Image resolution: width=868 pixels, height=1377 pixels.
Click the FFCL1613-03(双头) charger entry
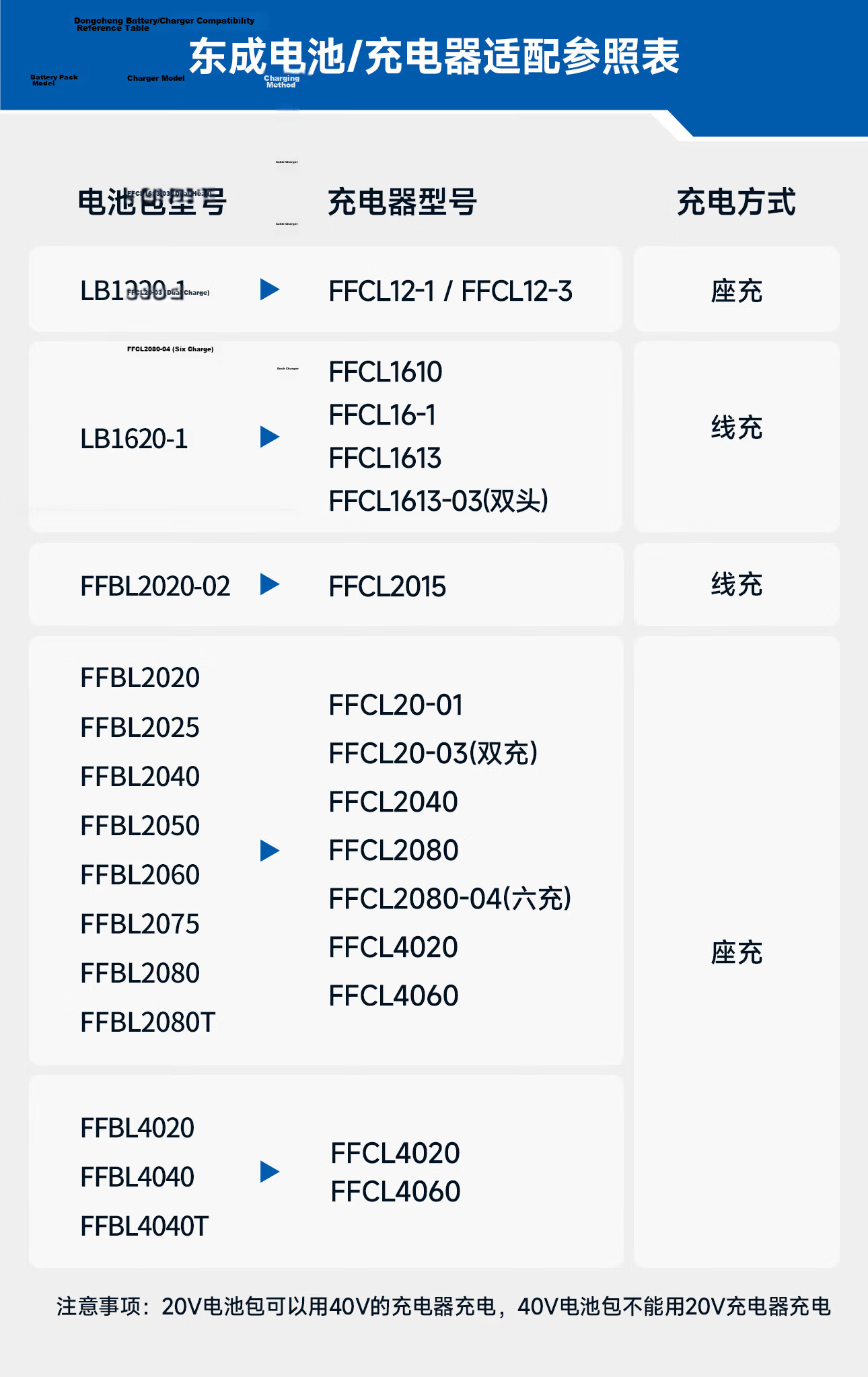click(x=439, y=501)
